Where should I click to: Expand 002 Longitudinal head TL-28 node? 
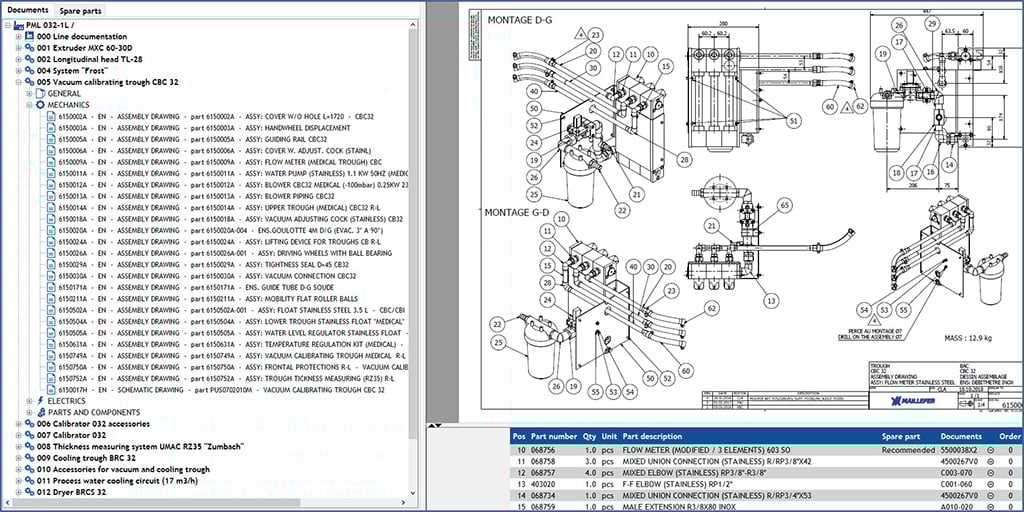[19, 59]
